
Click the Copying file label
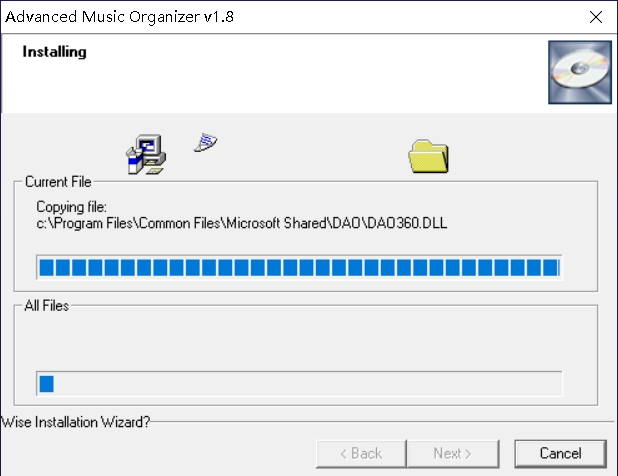tap(71, 207)
